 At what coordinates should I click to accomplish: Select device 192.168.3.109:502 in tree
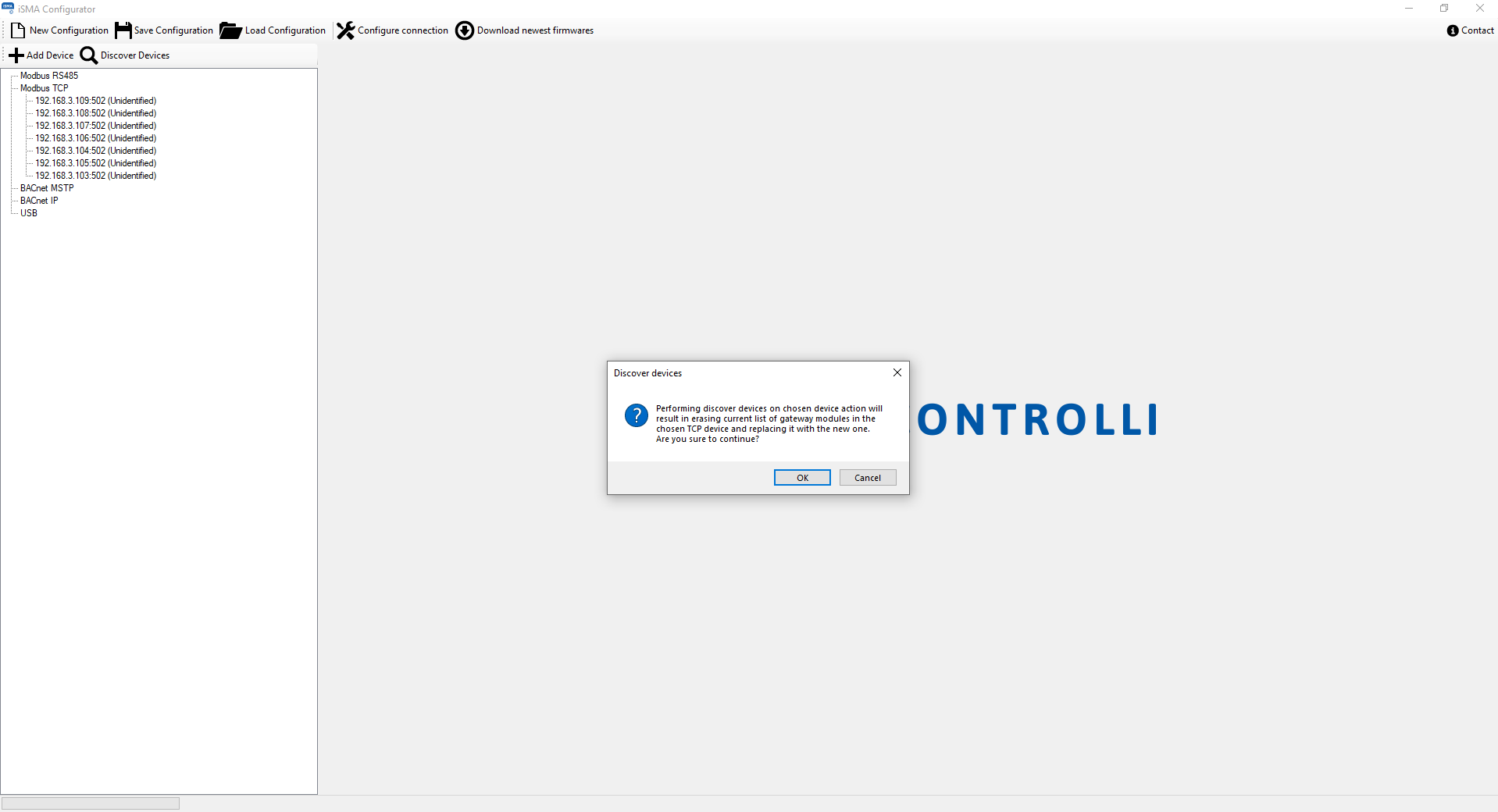[95, 101]
